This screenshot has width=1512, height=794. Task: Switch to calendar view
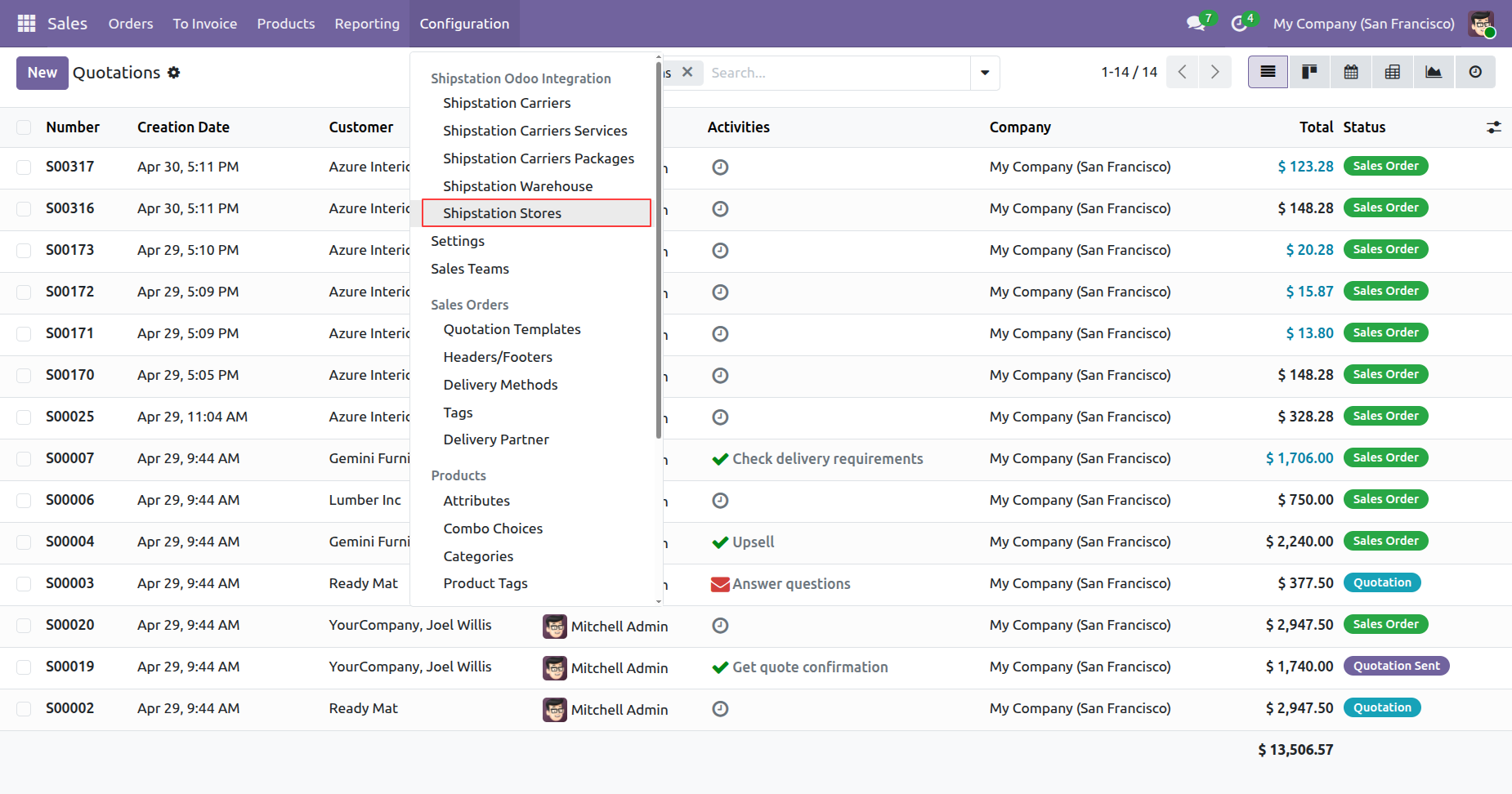(1351, 72)
